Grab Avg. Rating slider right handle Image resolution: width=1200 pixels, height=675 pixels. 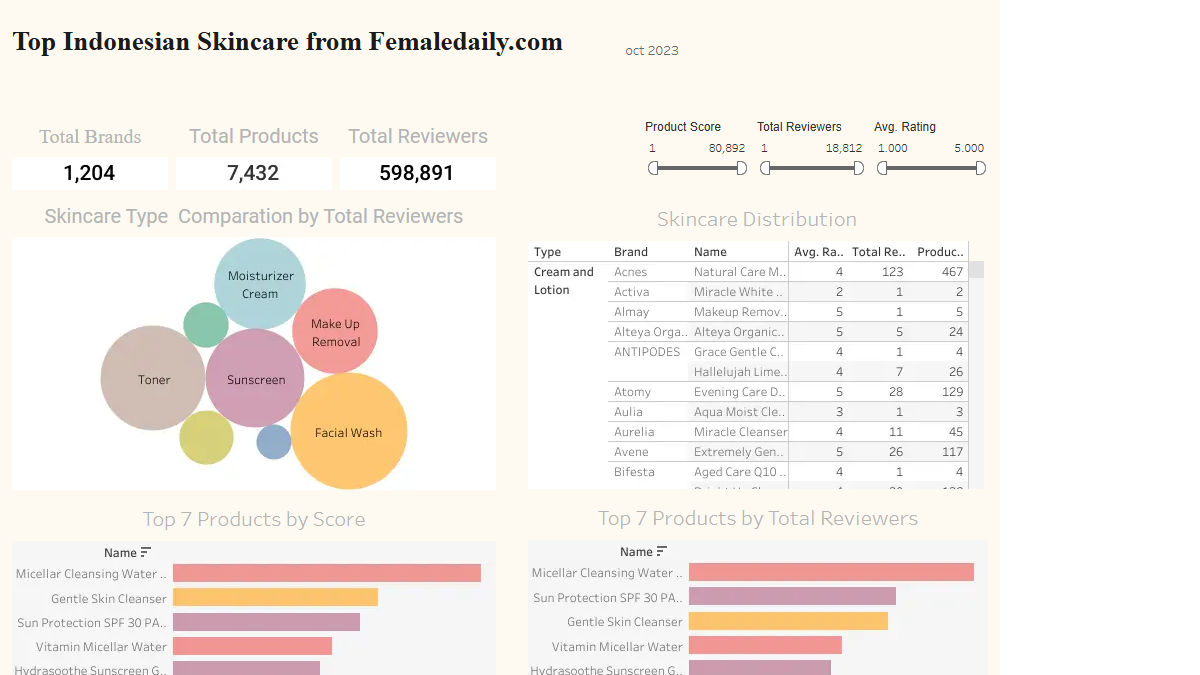click(x=981, y=168)
